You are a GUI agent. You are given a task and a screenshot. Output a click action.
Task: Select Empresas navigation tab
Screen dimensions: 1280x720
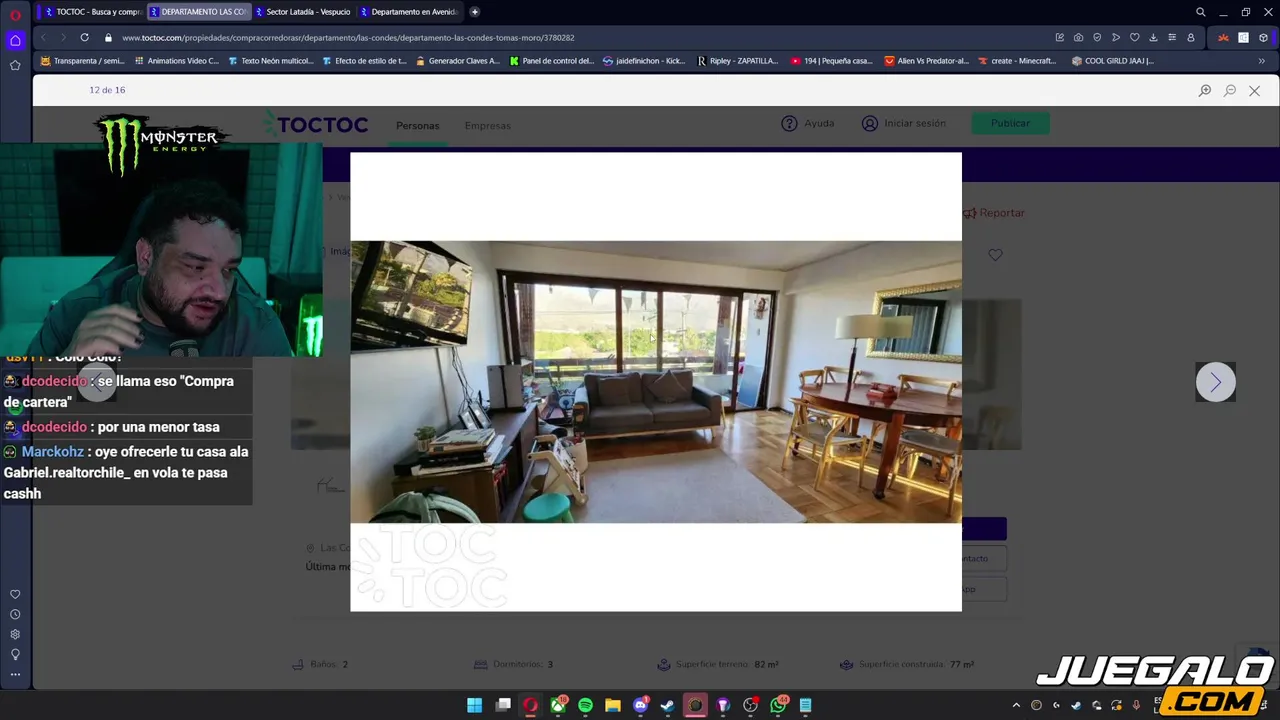487,126
